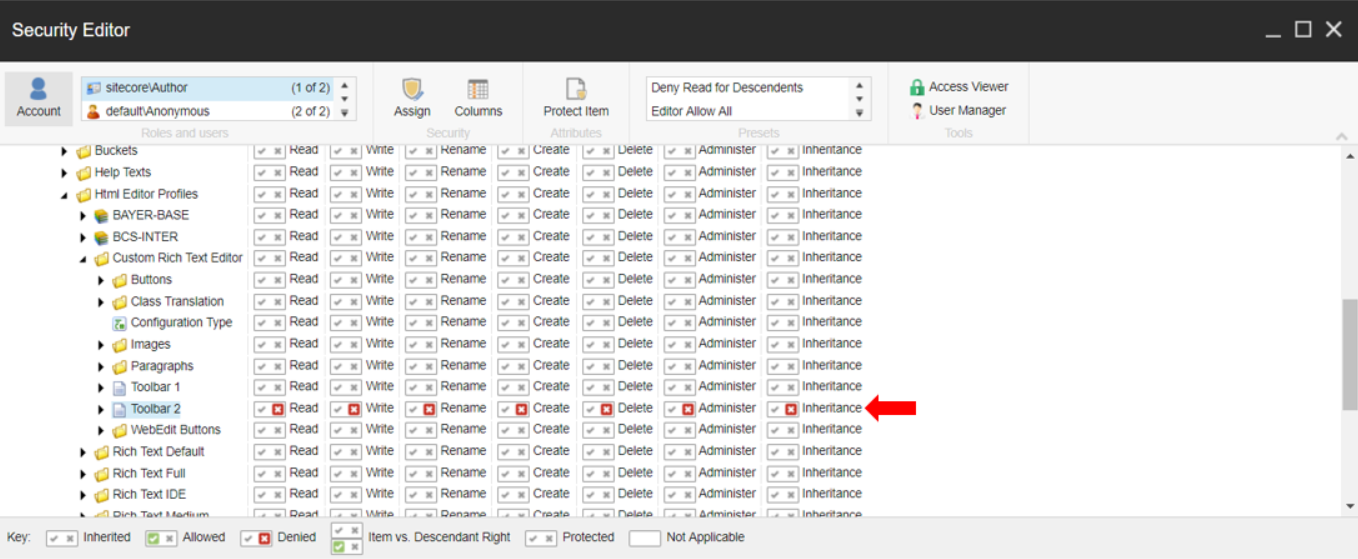Toggle Inheritance right for Toolbar 2
Screen dimensions: 1358x559
click(791, 409)
